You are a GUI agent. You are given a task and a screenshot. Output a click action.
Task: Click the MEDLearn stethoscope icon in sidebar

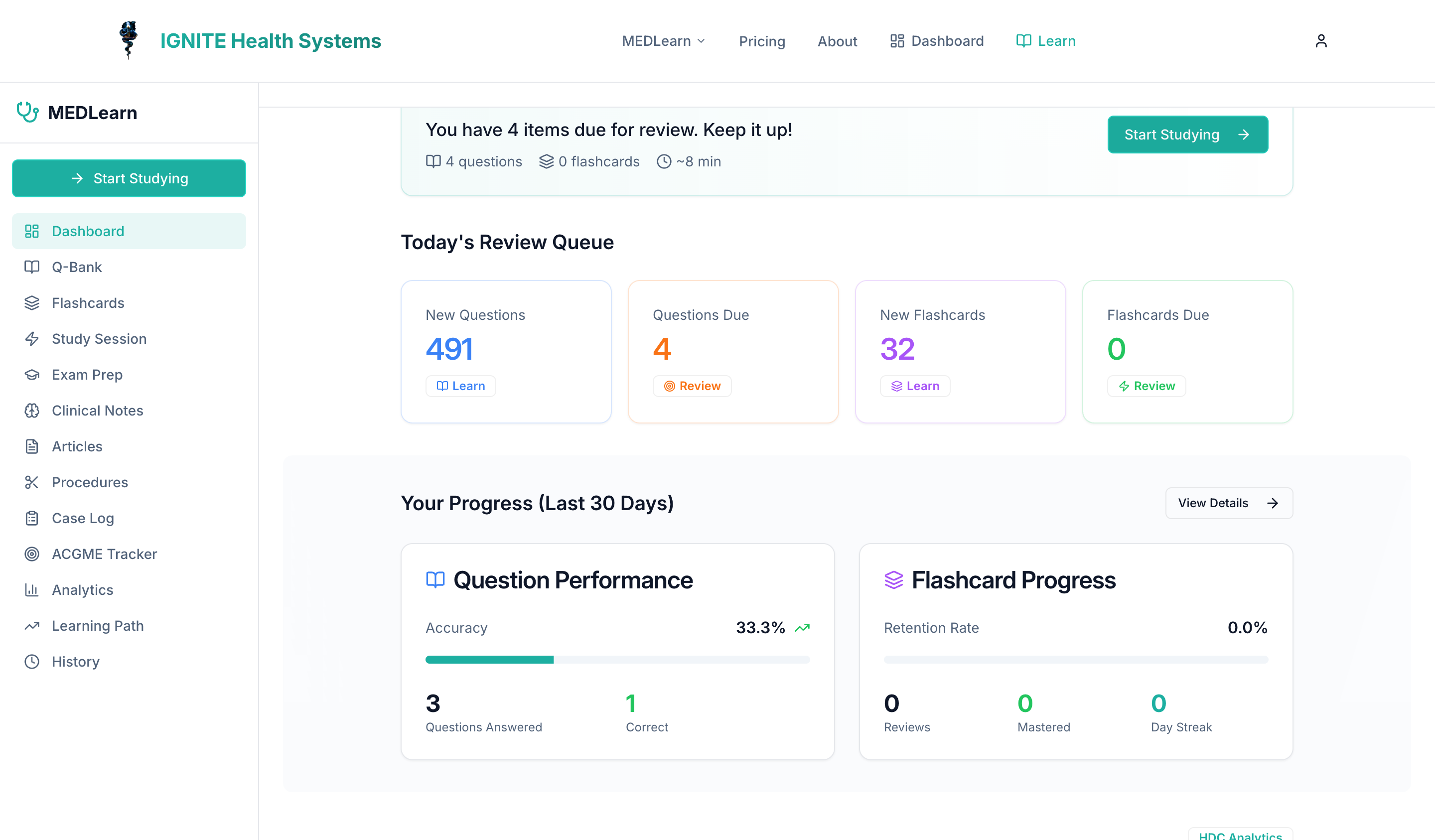[x=27, y=112]
